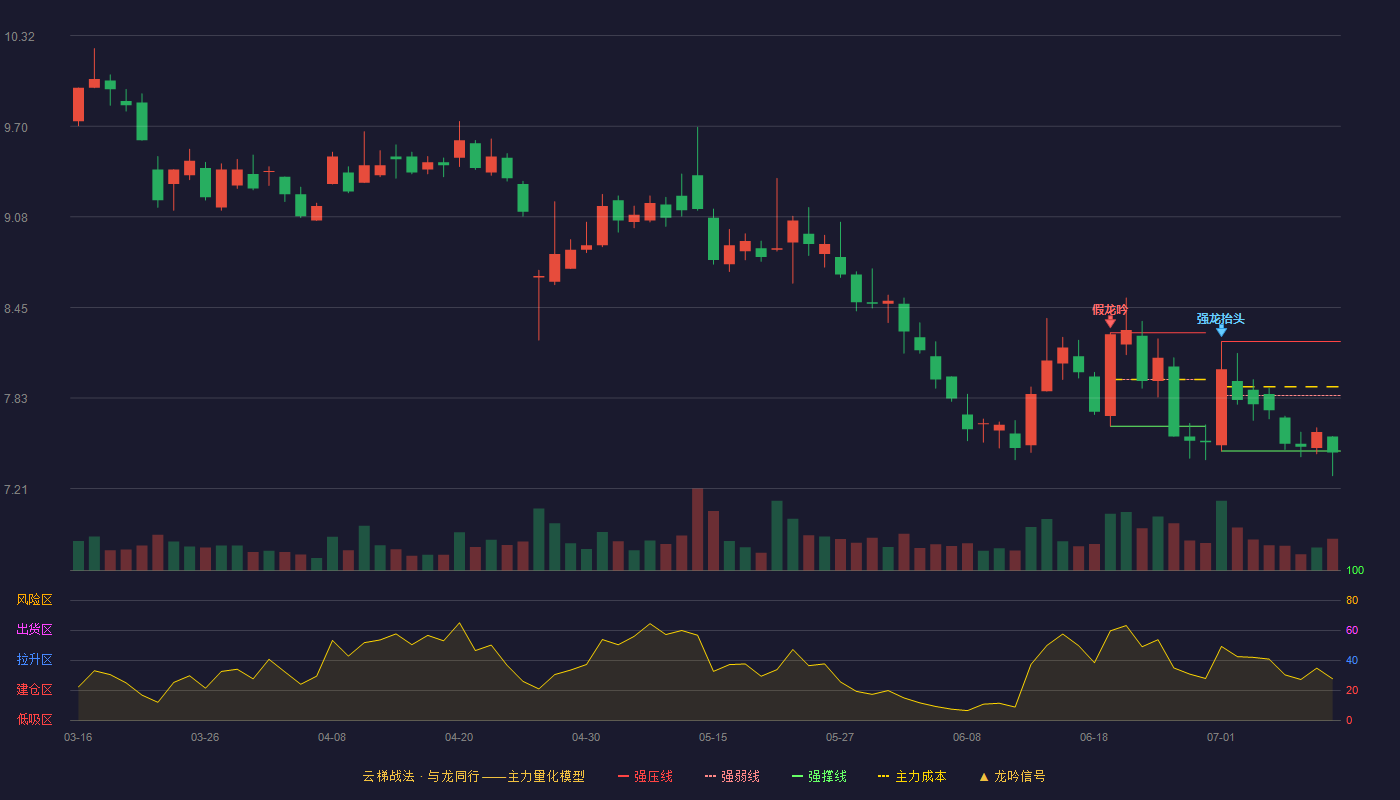The height and width of the screenshot is (800, 1400).
Task: Click the orange 80 indicator axis value
Action: coord(1352,600)
